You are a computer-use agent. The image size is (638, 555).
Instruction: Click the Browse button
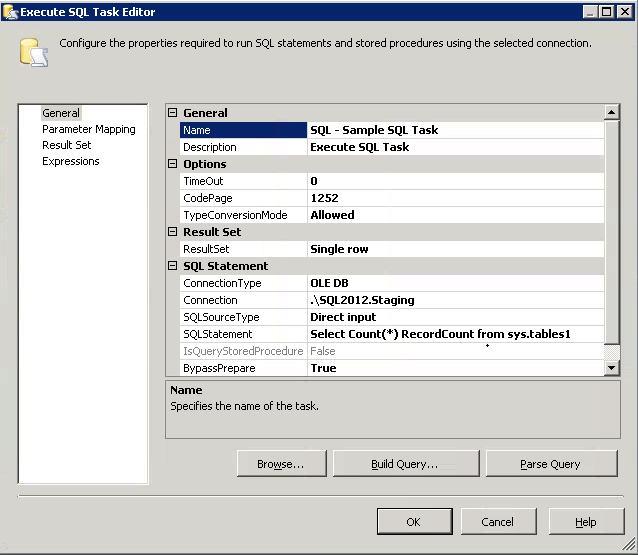[280, 464]
